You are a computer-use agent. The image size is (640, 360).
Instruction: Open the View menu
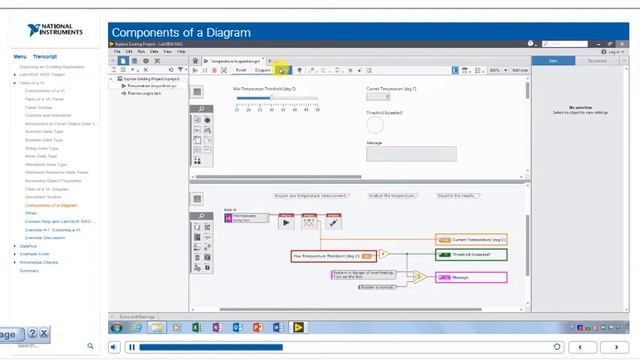[167, 52]
